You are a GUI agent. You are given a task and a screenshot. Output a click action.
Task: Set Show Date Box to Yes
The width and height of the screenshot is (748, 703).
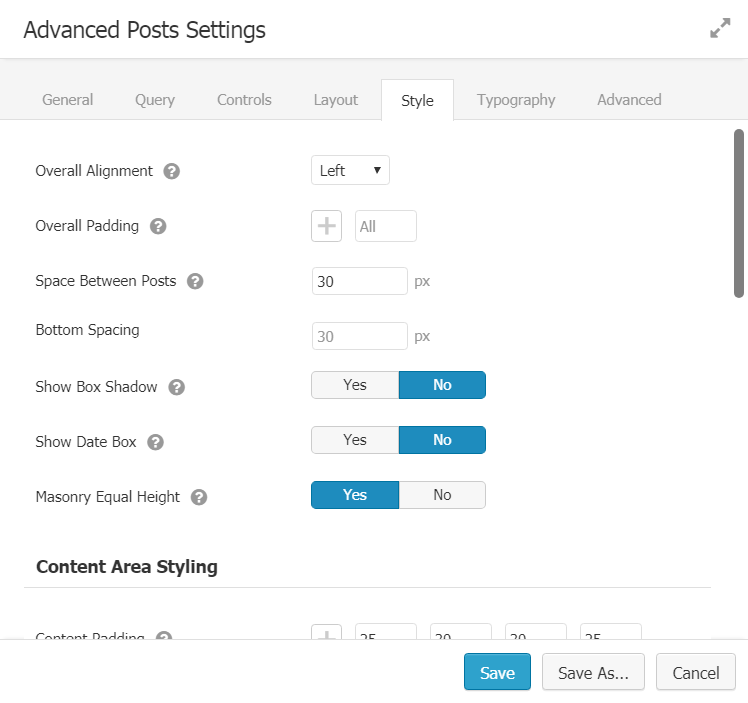pos(355,440)
